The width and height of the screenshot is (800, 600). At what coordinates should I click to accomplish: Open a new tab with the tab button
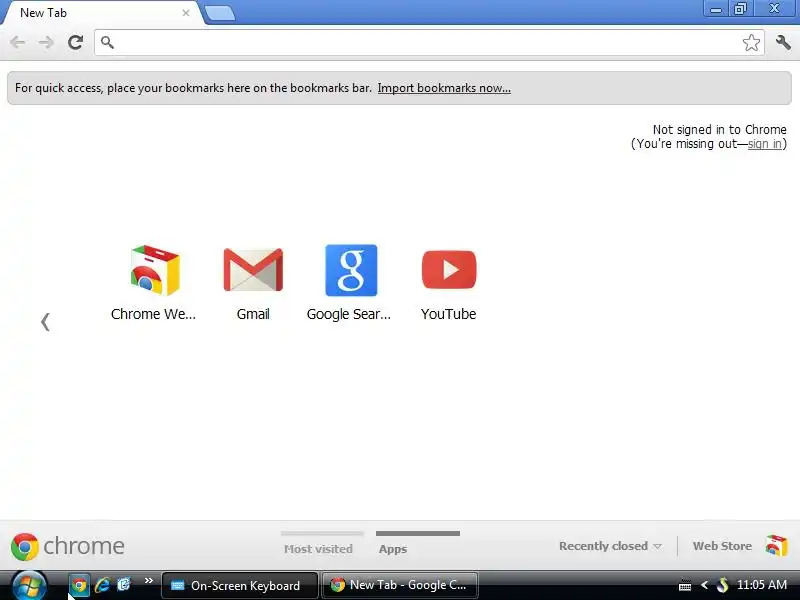click(x=220, y=14)
